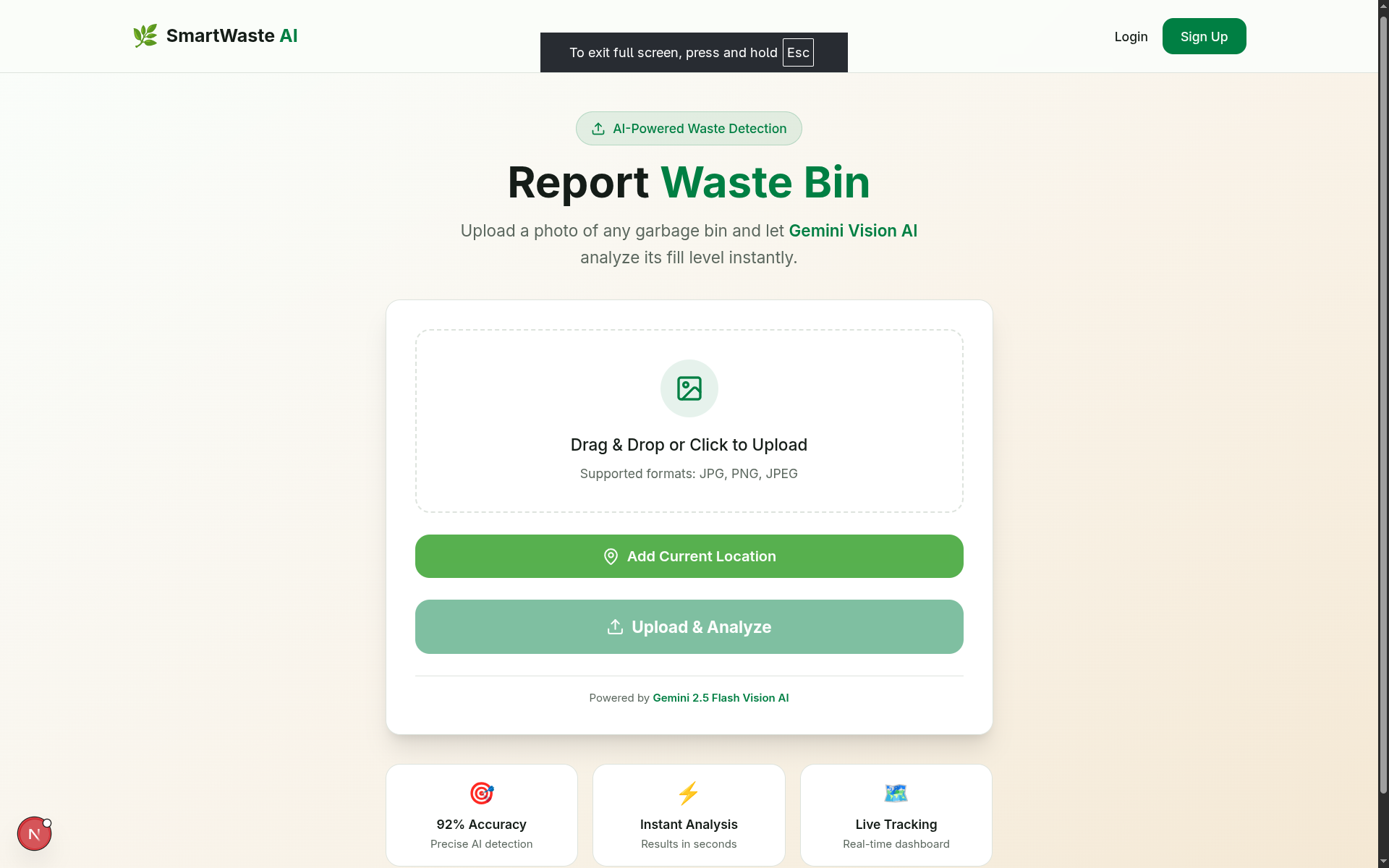This screenshot has height=868, width=1389.
Task: Open the Login page
Action: tap(1131, 37)
